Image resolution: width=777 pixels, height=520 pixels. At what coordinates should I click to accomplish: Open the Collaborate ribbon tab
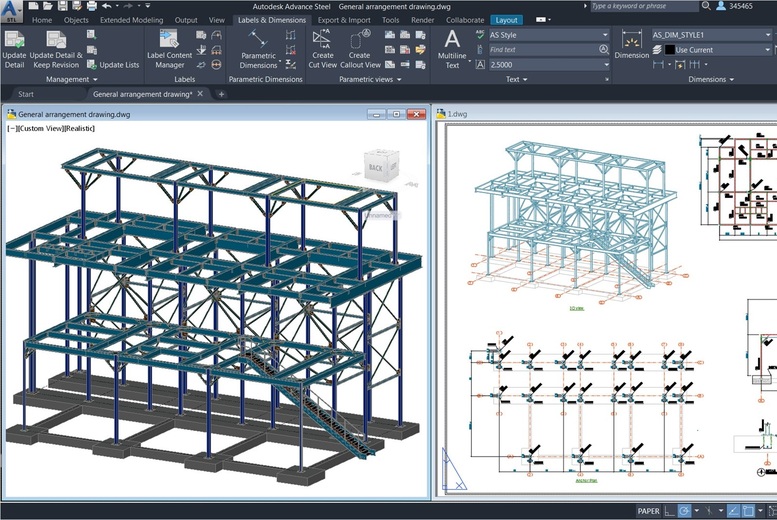point(465,20)
